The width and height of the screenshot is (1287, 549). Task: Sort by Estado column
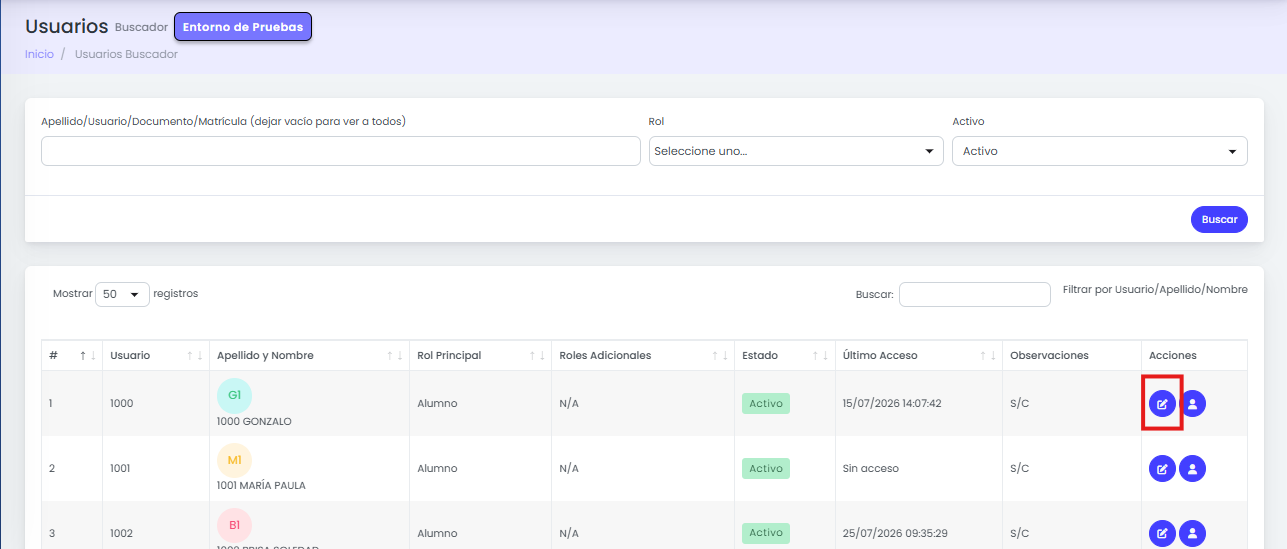(x=785, y=355)
